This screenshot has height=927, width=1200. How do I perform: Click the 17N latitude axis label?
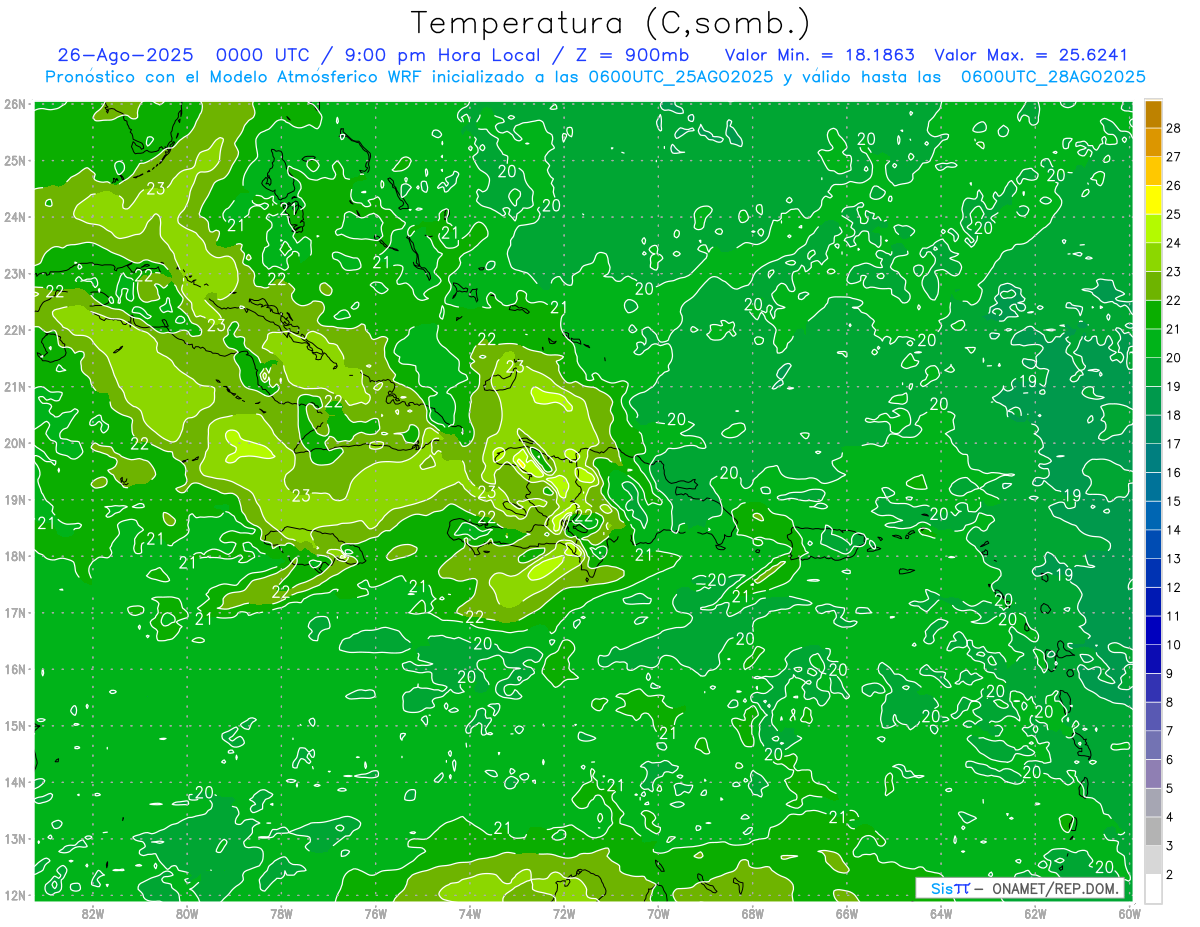15,612
